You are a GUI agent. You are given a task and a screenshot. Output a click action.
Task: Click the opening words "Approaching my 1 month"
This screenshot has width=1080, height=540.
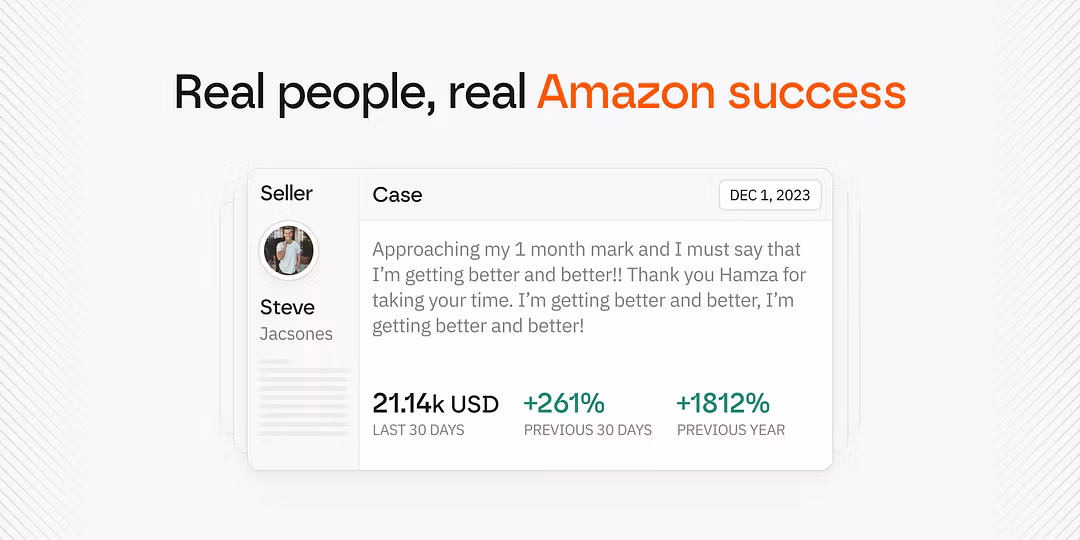(x=470, y=249)
